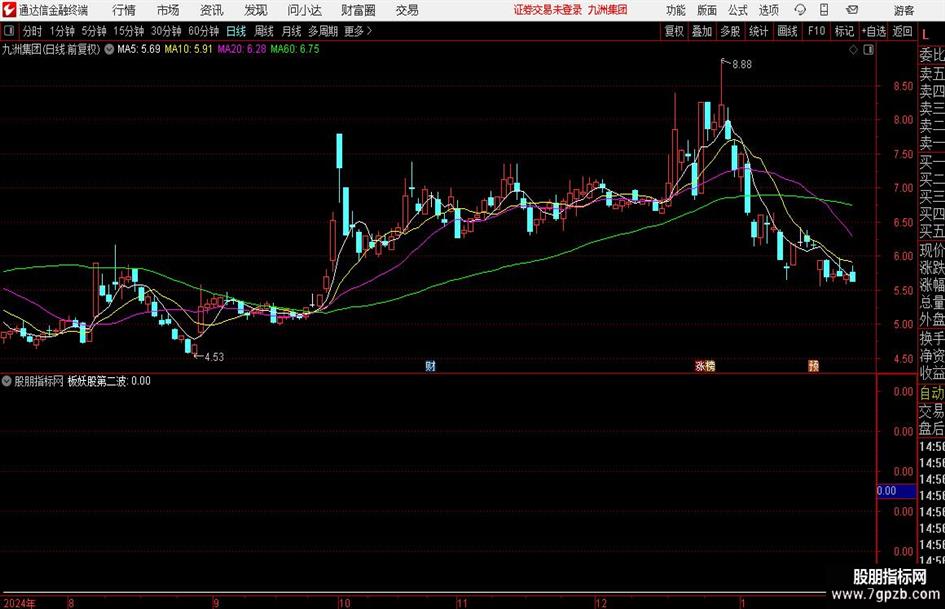Screen dimensions: 945x609
Task: Click the MA5: 5.69 value
Action: [139, 49]
